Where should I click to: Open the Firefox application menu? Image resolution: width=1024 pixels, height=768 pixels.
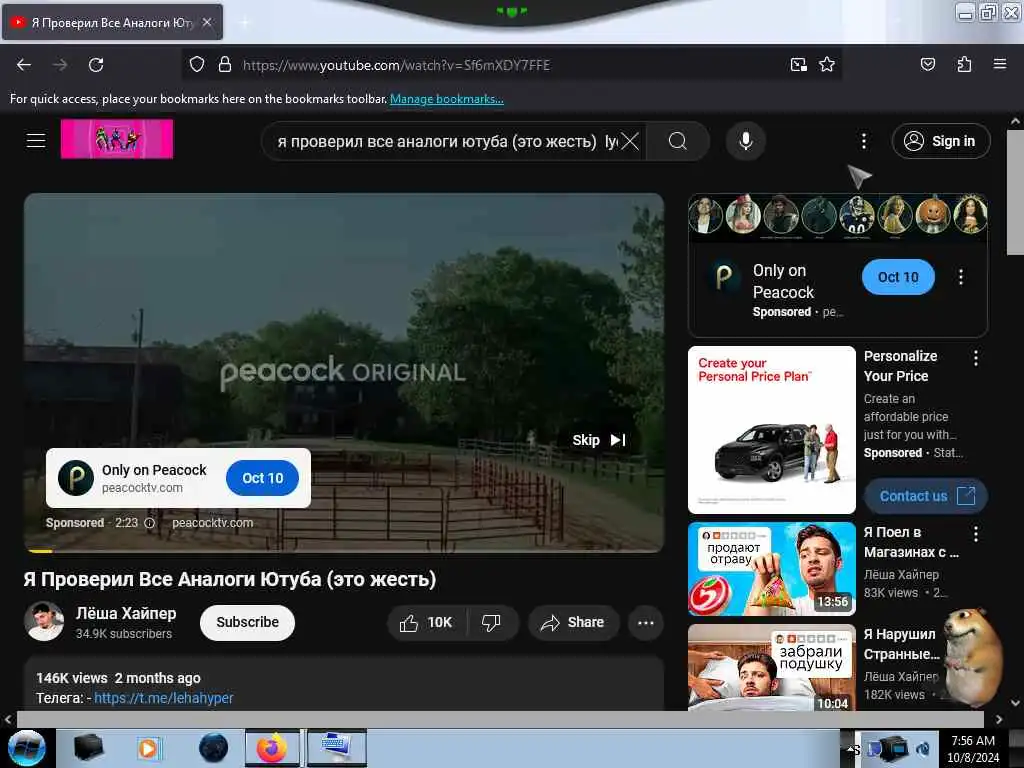pos(999,64)
